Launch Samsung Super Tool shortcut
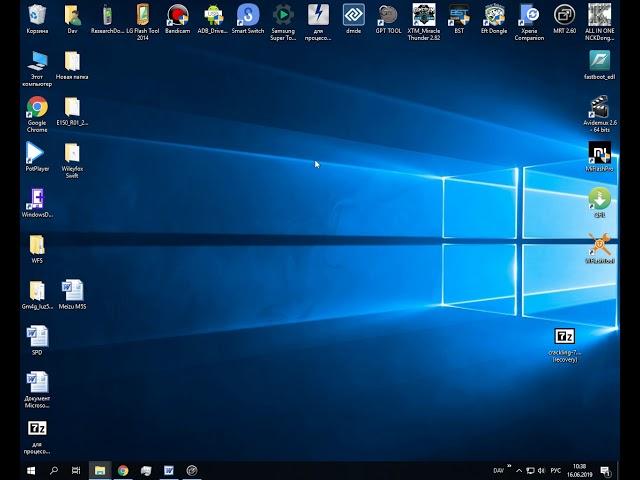640x480 pixels. [x=283, y=22]
